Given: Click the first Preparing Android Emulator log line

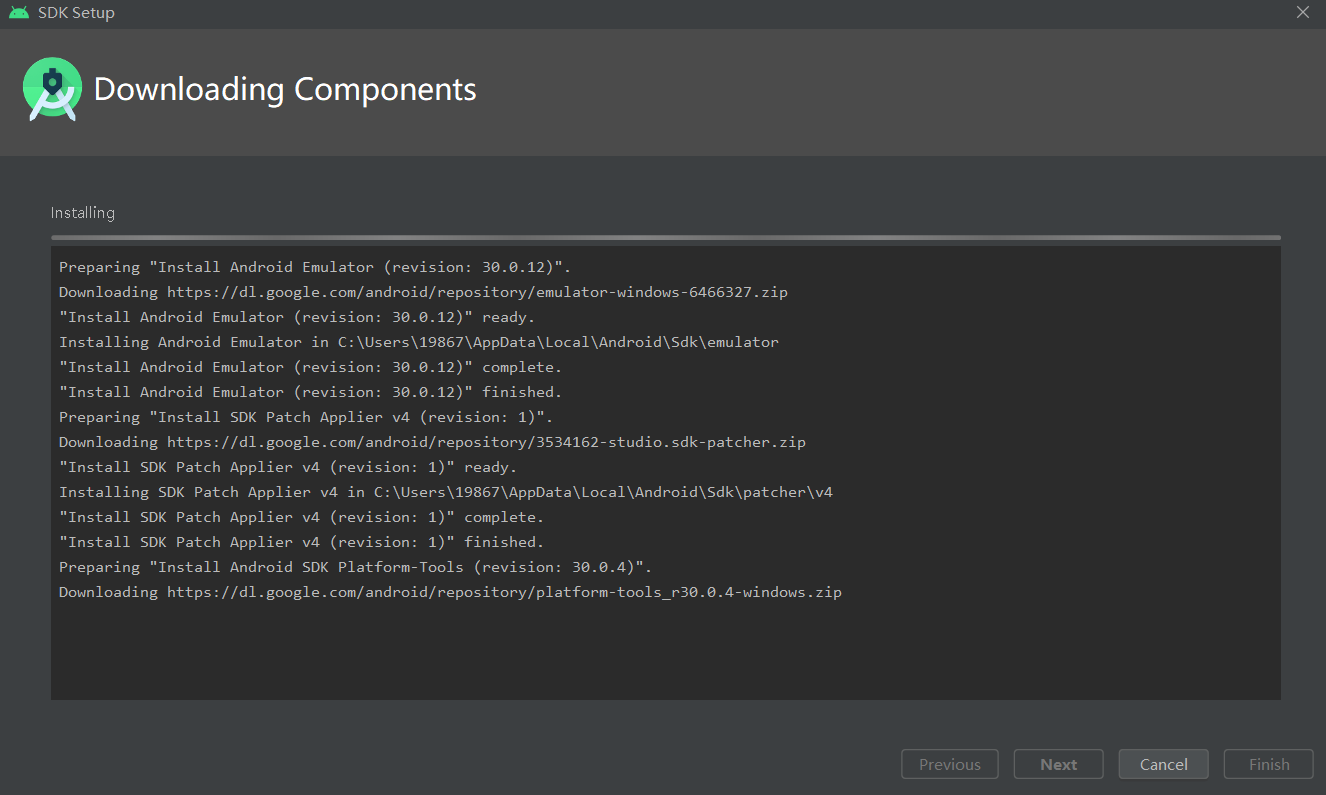Looking at the screenshot, I should (x=314, y=267).
